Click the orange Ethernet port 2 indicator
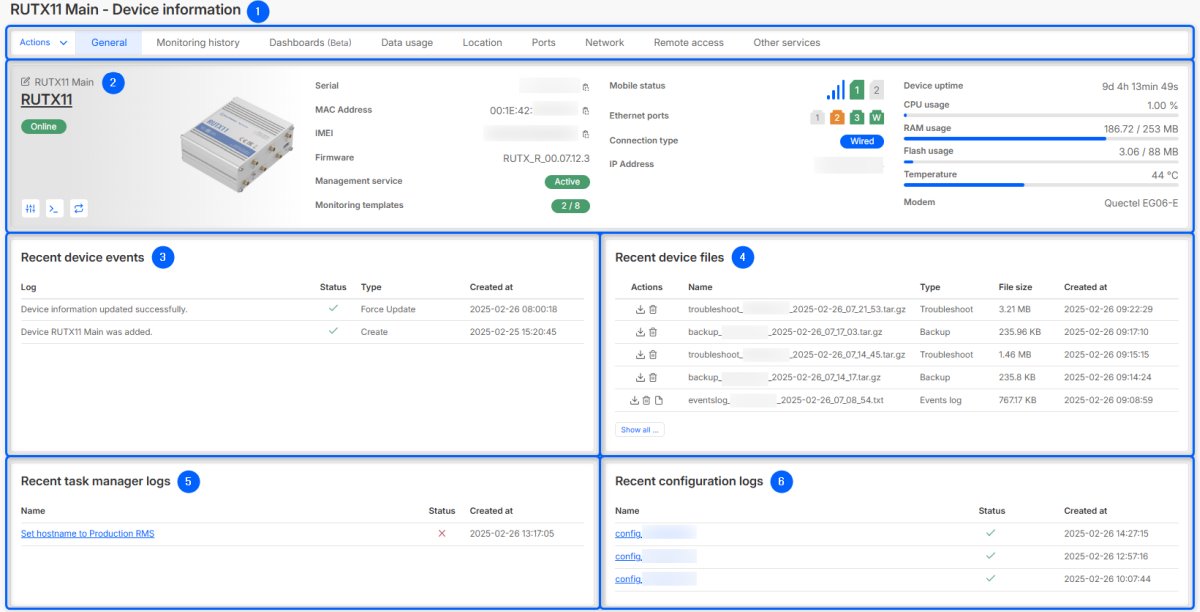 tap(837, 117)
